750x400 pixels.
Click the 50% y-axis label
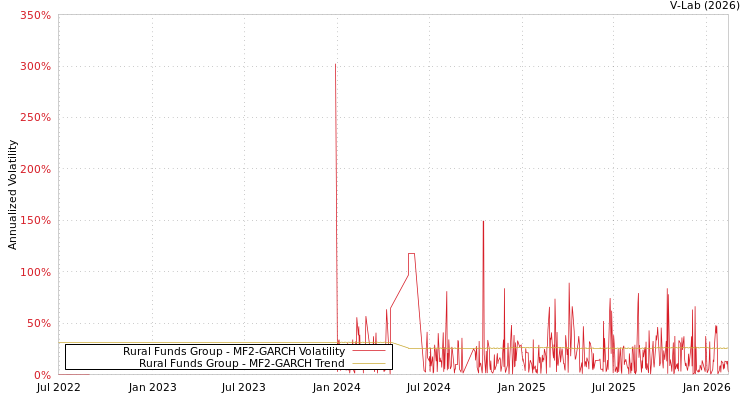(39, 323)
